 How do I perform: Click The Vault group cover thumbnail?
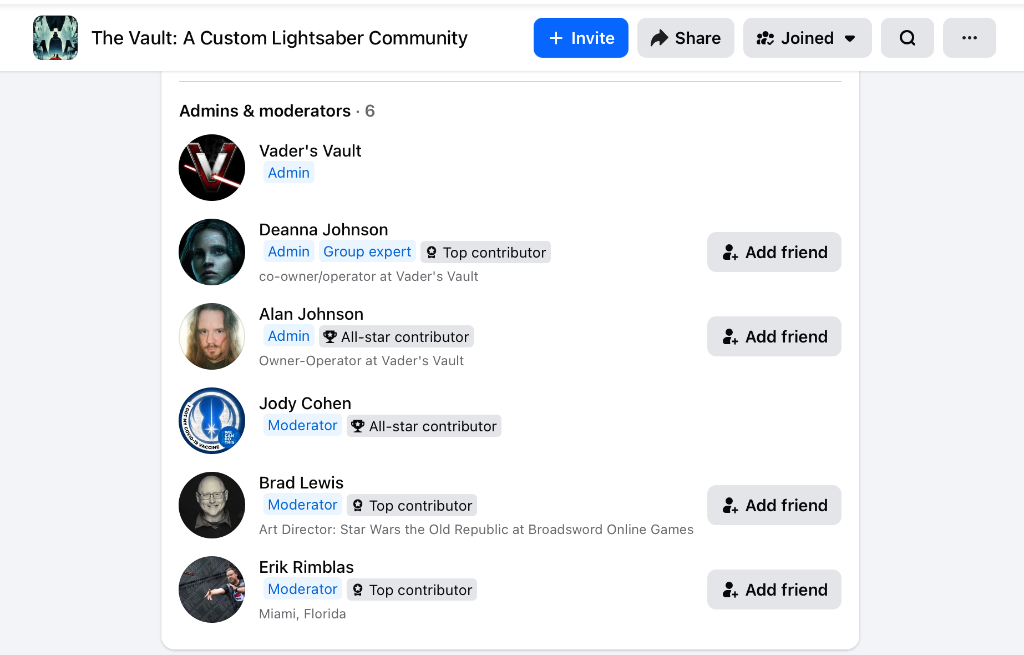(56, 38)
